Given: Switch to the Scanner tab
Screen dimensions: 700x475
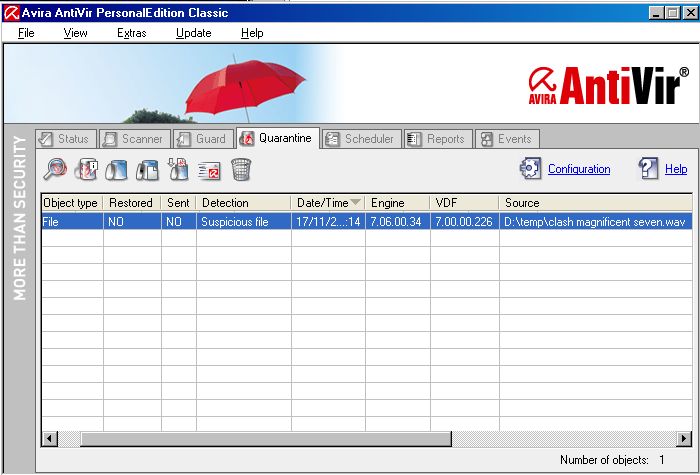Looking at the screenshot, I should (x=135, y=139).
